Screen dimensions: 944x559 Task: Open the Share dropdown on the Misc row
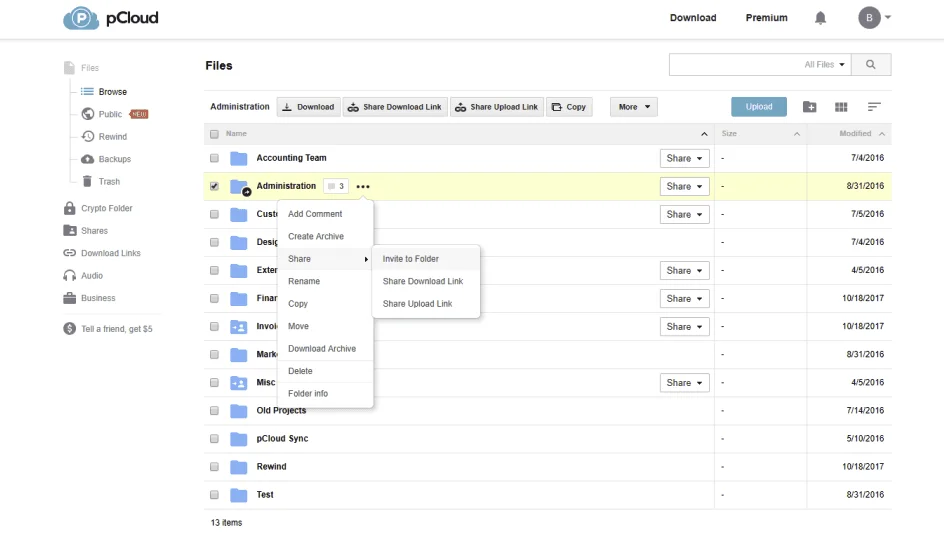coord(685,383)
